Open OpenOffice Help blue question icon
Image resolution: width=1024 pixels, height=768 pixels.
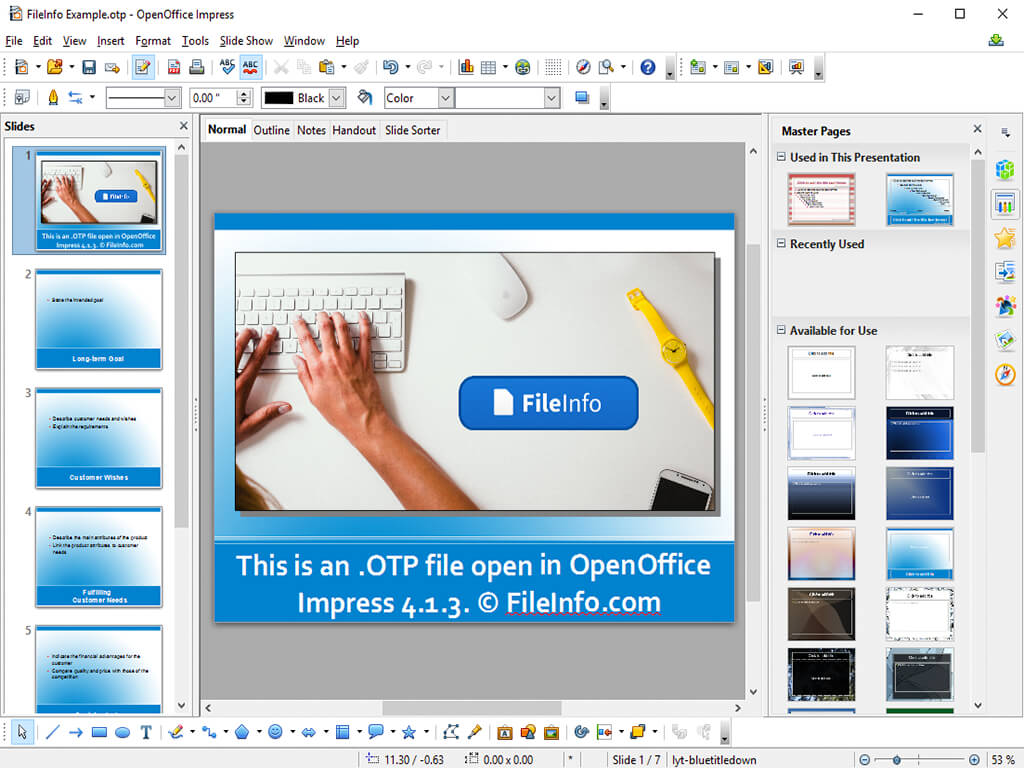(x=647, y=67)
